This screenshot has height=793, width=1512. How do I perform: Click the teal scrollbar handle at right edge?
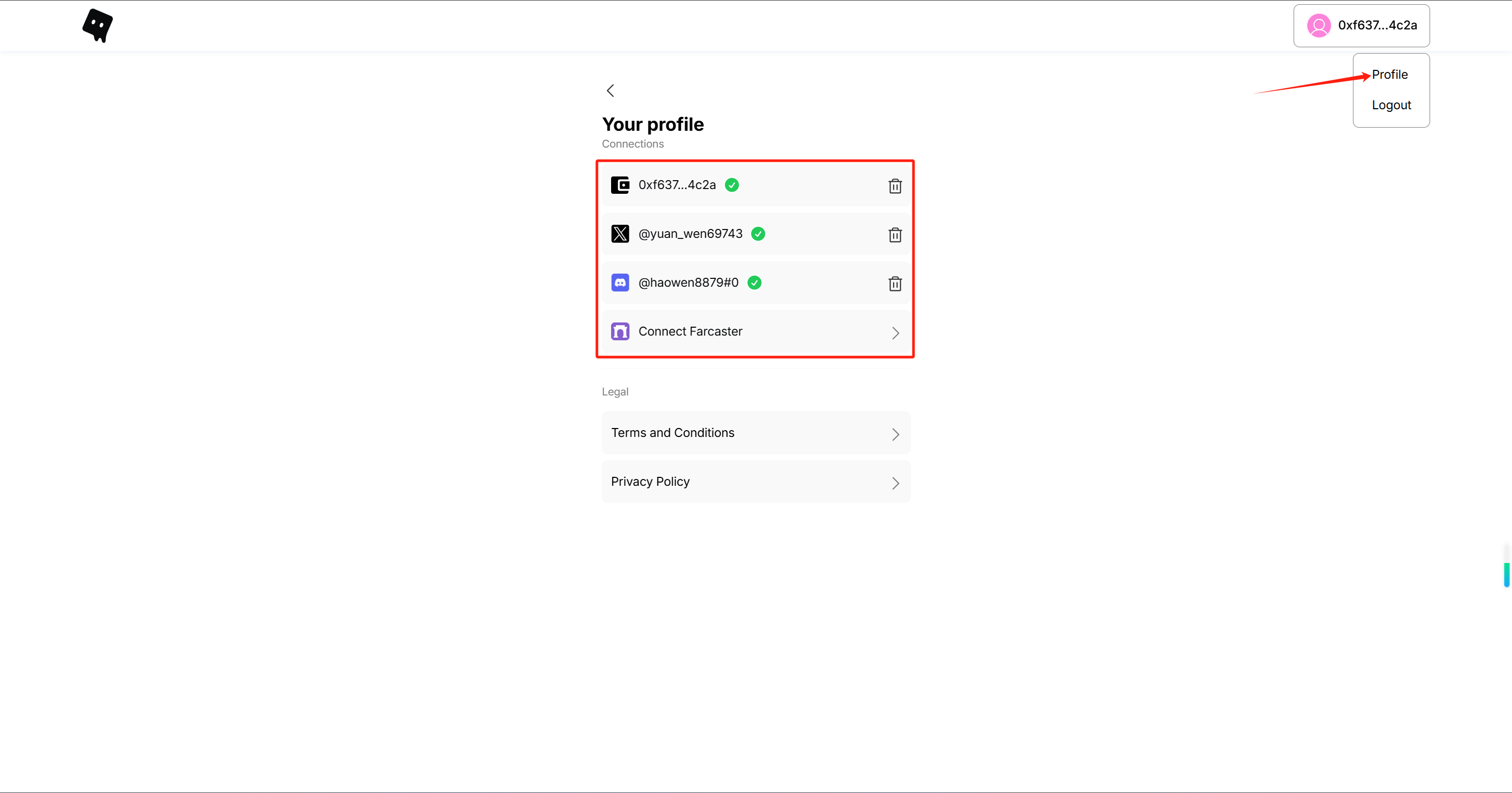(1506, 575)
